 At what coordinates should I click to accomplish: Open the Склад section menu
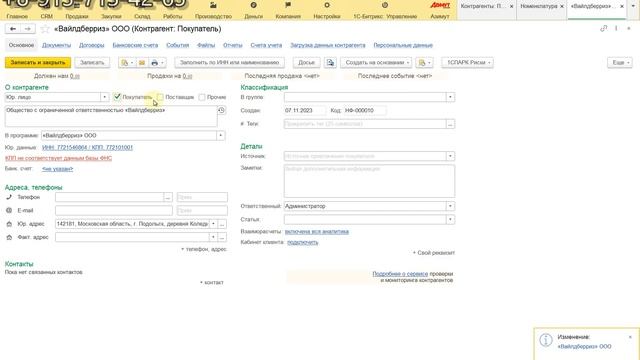tap(142, 16)
